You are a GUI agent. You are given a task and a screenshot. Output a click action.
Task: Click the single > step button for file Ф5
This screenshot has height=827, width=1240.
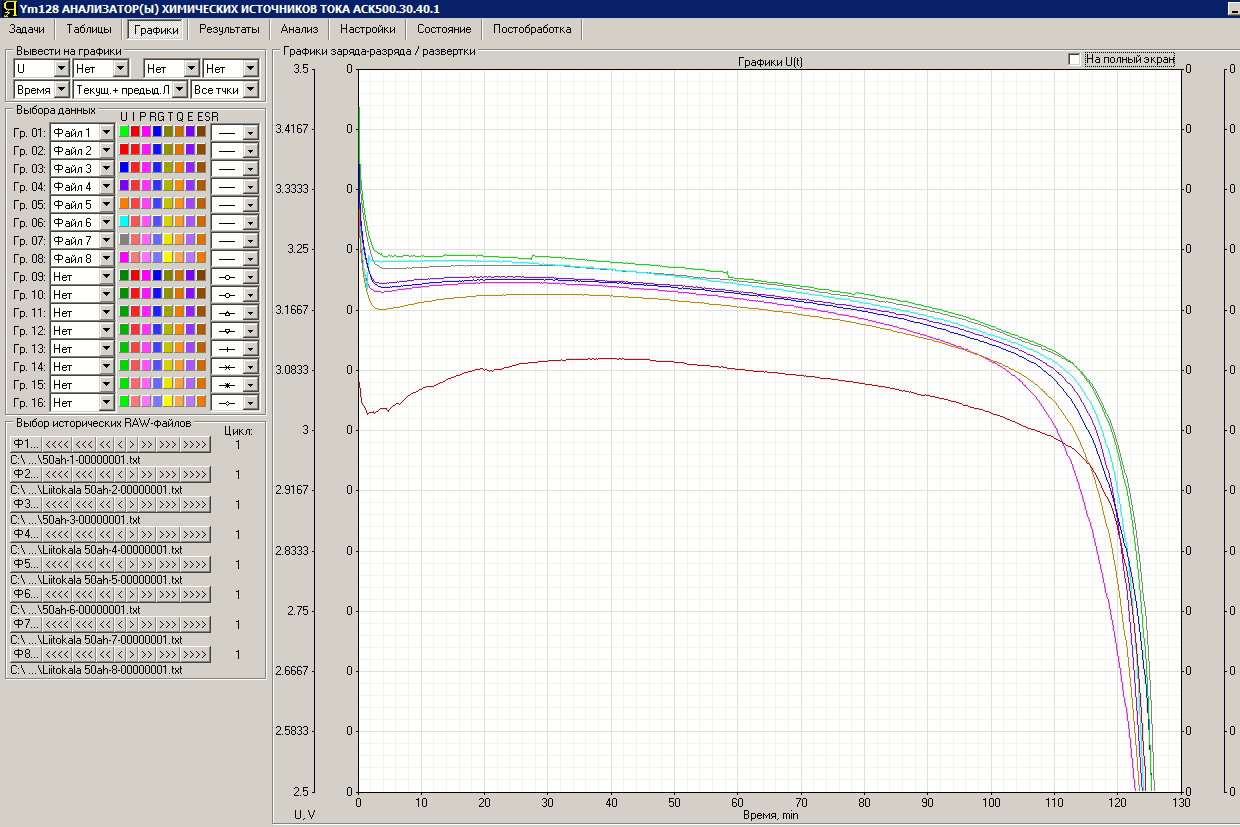click(x=132, y=564)
